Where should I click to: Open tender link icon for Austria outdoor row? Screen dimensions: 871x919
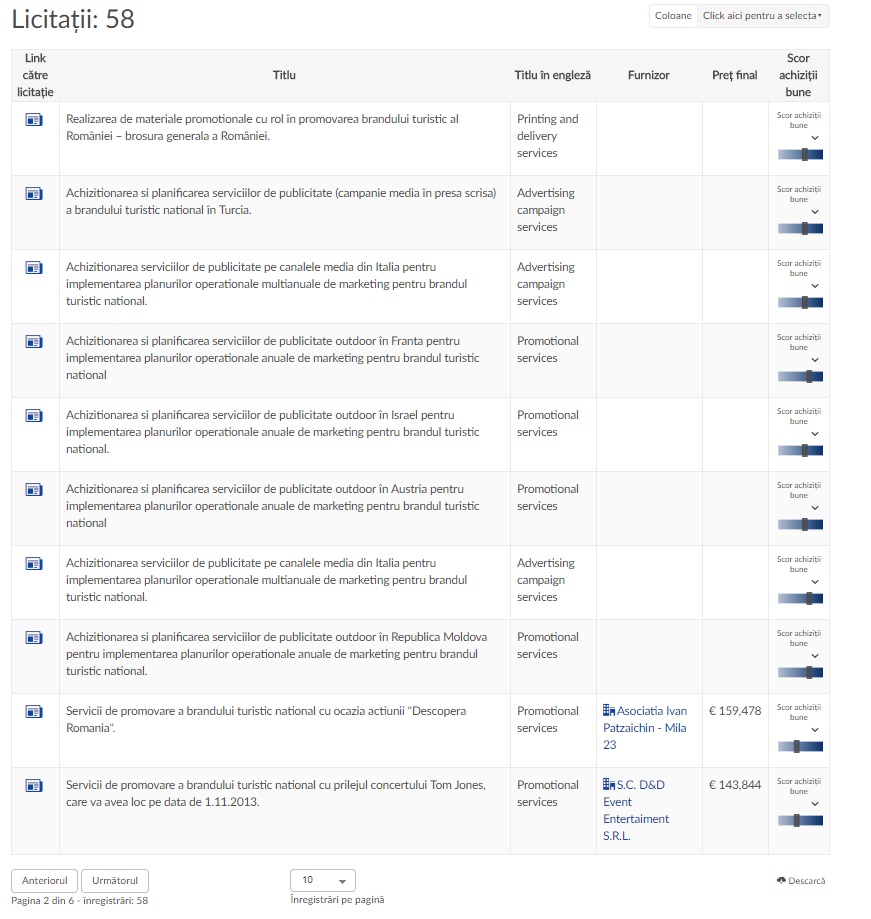(x=34, y=490)
